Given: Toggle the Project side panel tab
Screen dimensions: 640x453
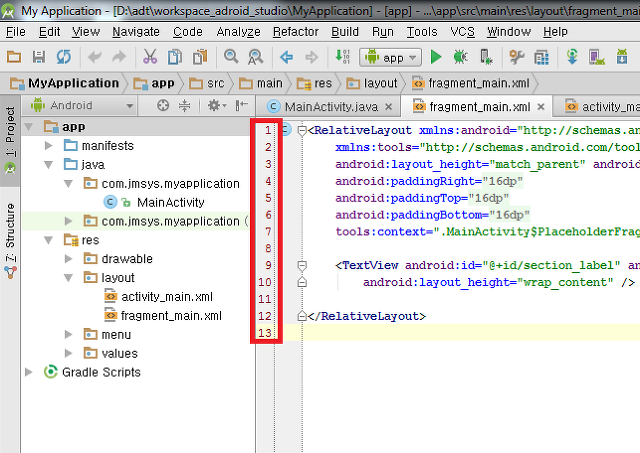Looking at the screenshot, I should coord(10,140).
